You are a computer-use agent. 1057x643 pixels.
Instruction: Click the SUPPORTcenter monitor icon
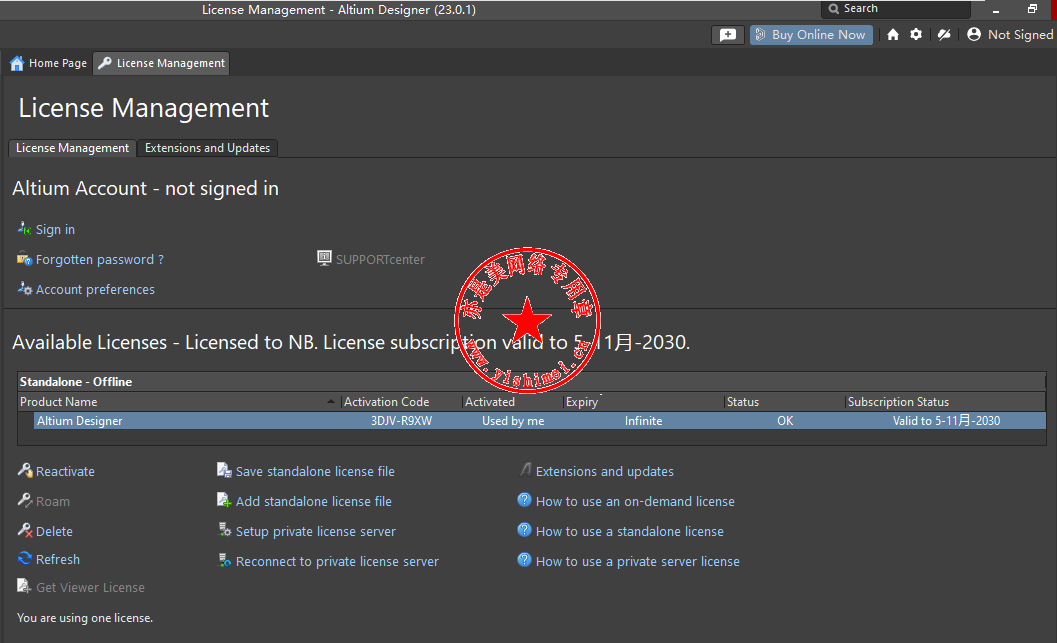point(324,258)
